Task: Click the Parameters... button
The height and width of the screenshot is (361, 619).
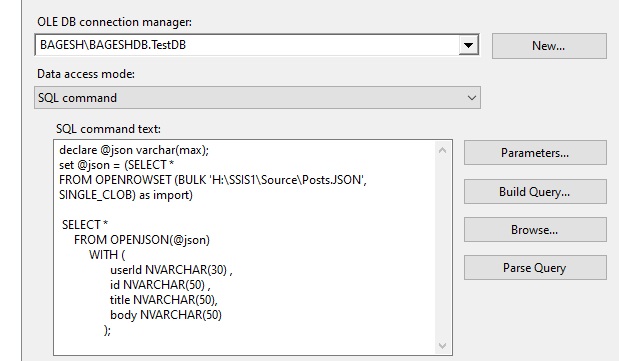Action: coord(535,152)
